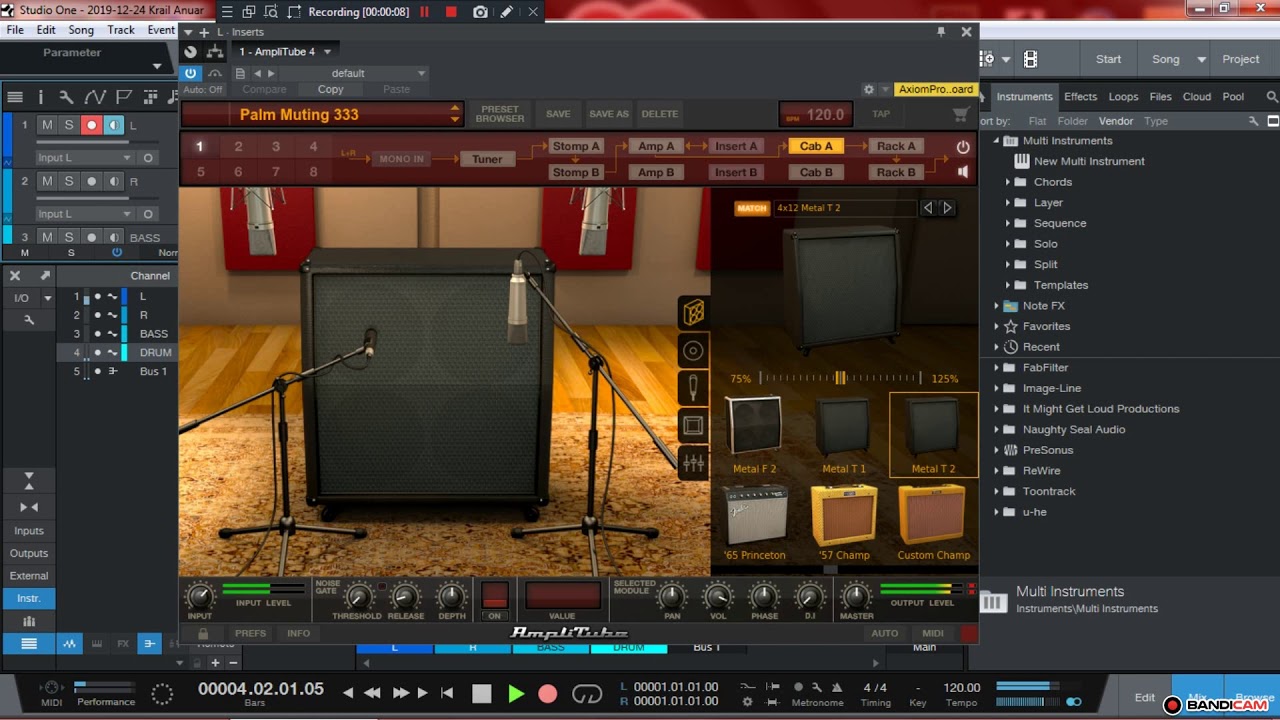This screenshot has height=720, width=1280.
Task: Toggle the AmpliTube signal chain power button
Action: click(963, 146)
